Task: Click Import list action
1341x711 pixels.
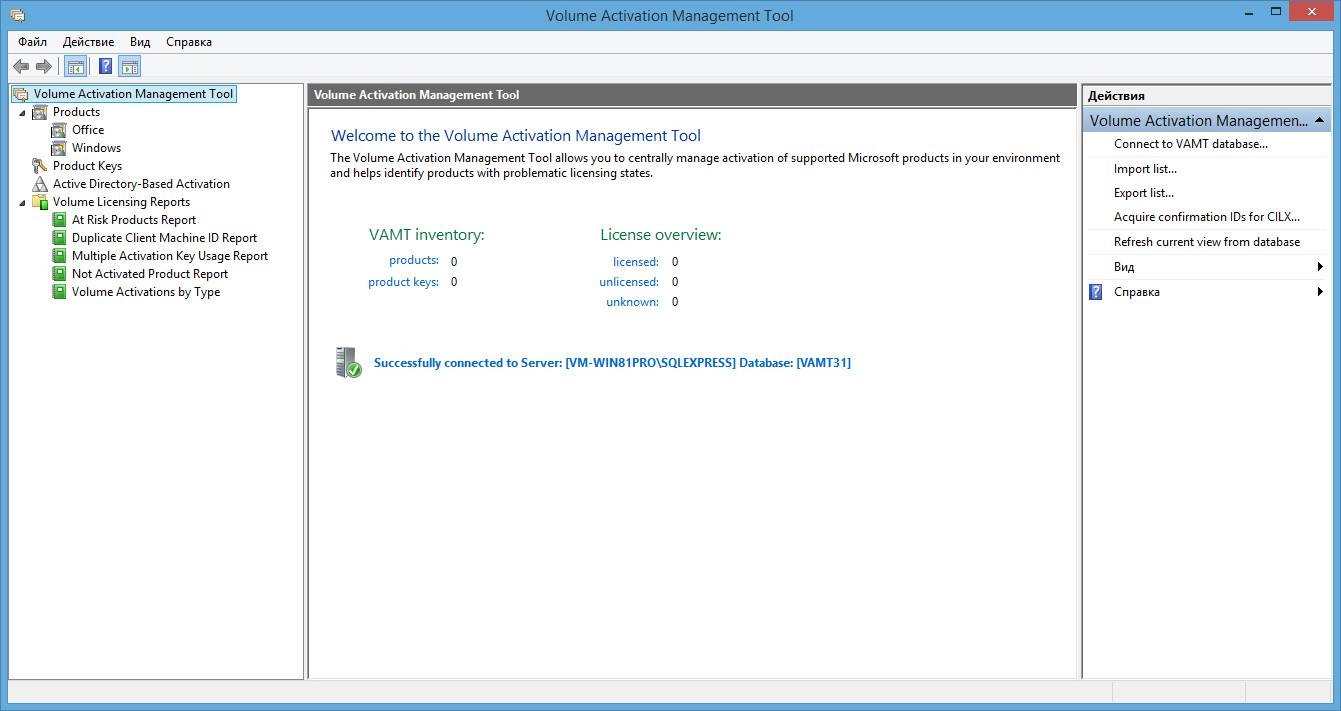Action: tap(1145, 169)
